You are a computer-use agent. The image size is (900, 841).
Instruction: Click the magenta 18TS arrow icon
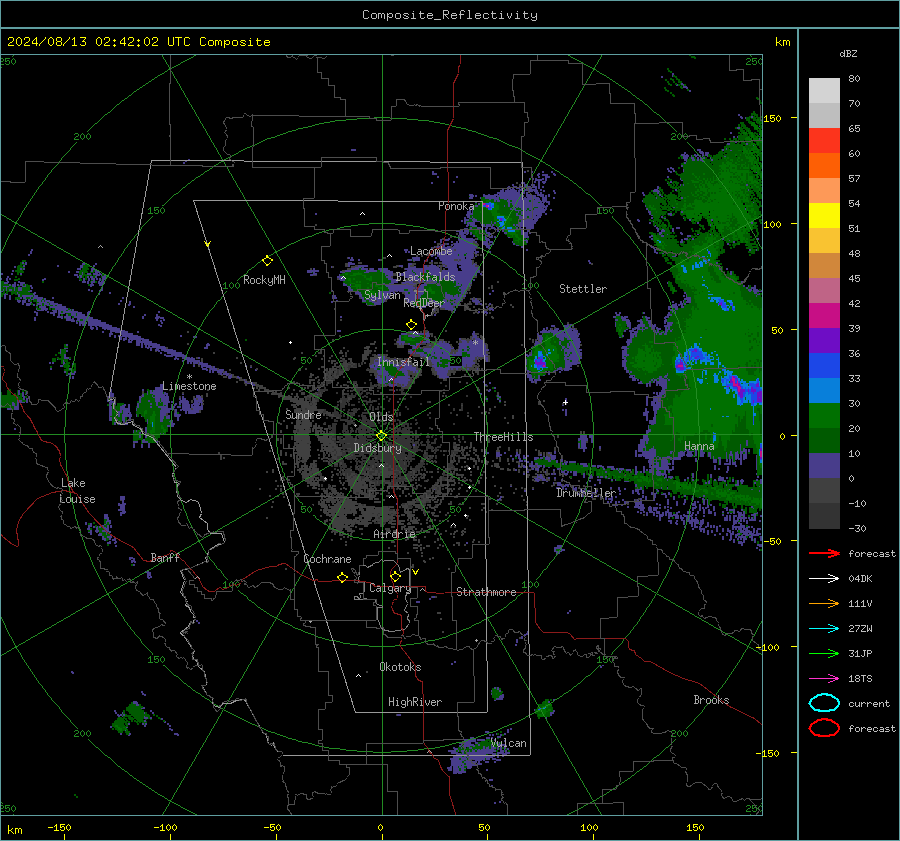click(824, 679)
